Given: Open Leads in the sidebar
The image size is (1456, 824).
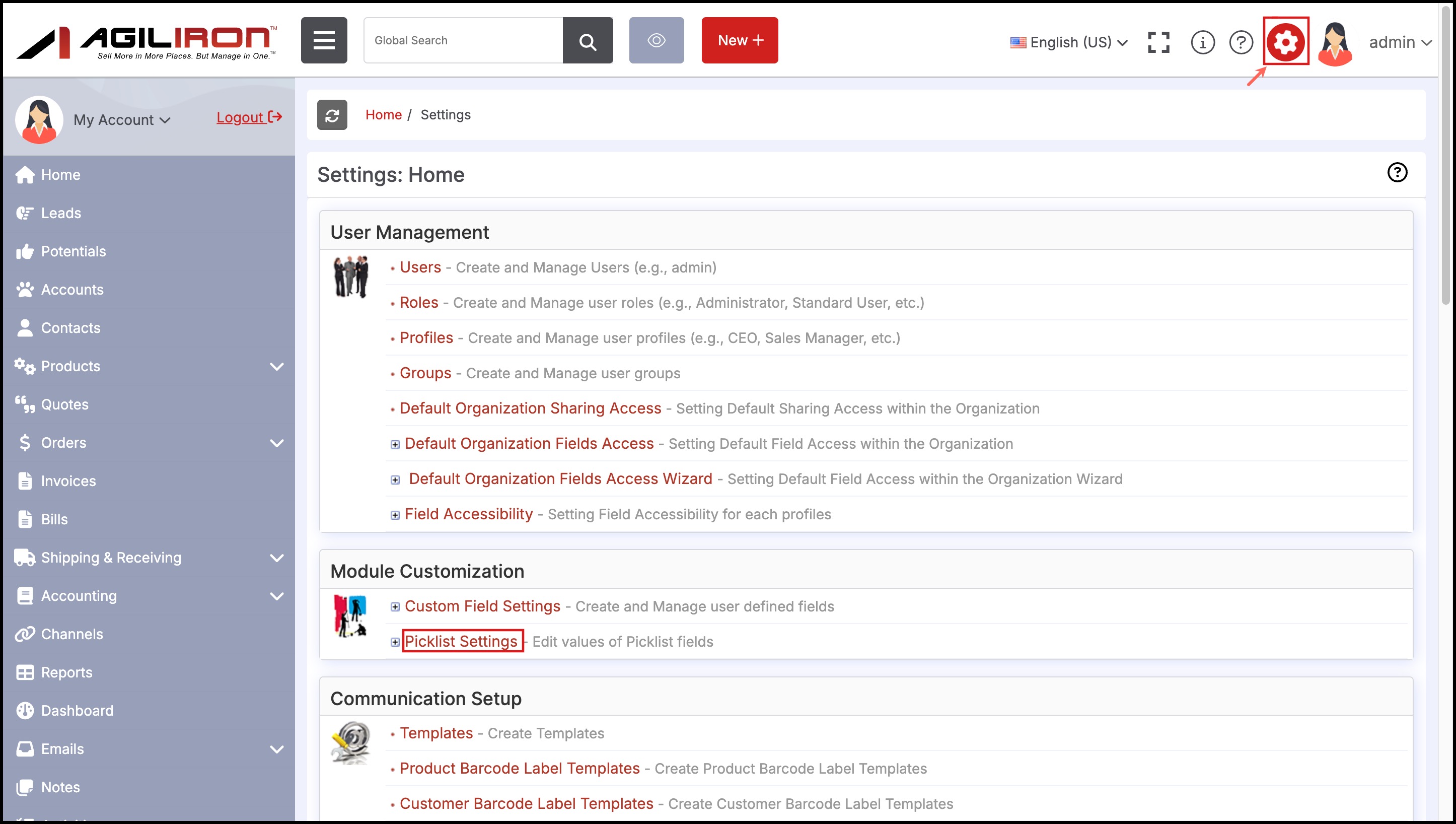Looking at the screenshot, I should 60,213.
